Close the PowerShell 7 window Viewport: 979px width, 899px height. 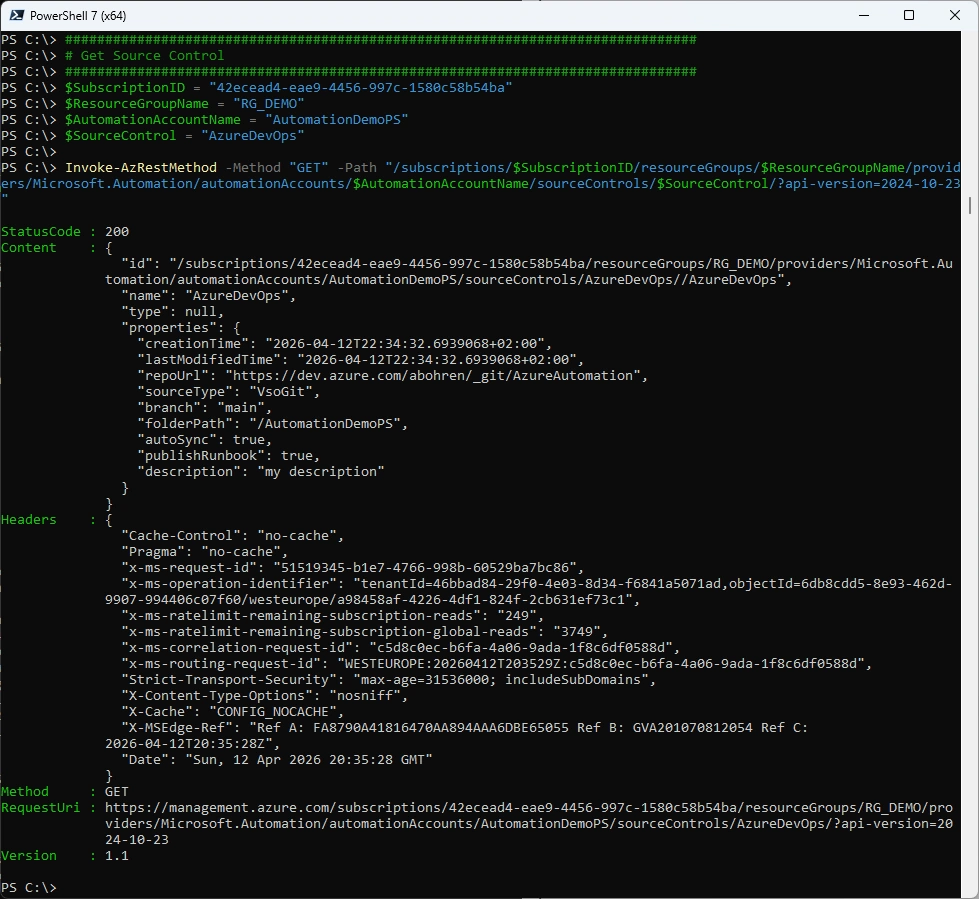[954, 16]
